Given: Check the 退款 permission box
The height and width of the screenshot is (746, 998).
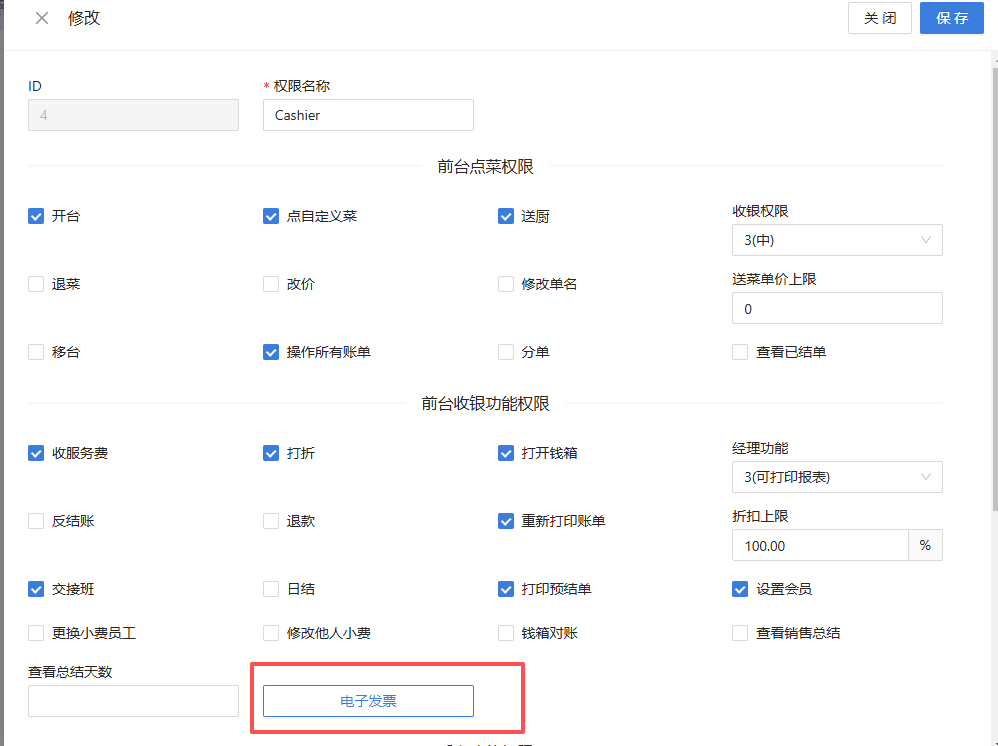Looking at the screenshot, I should (x=271, y=521).
